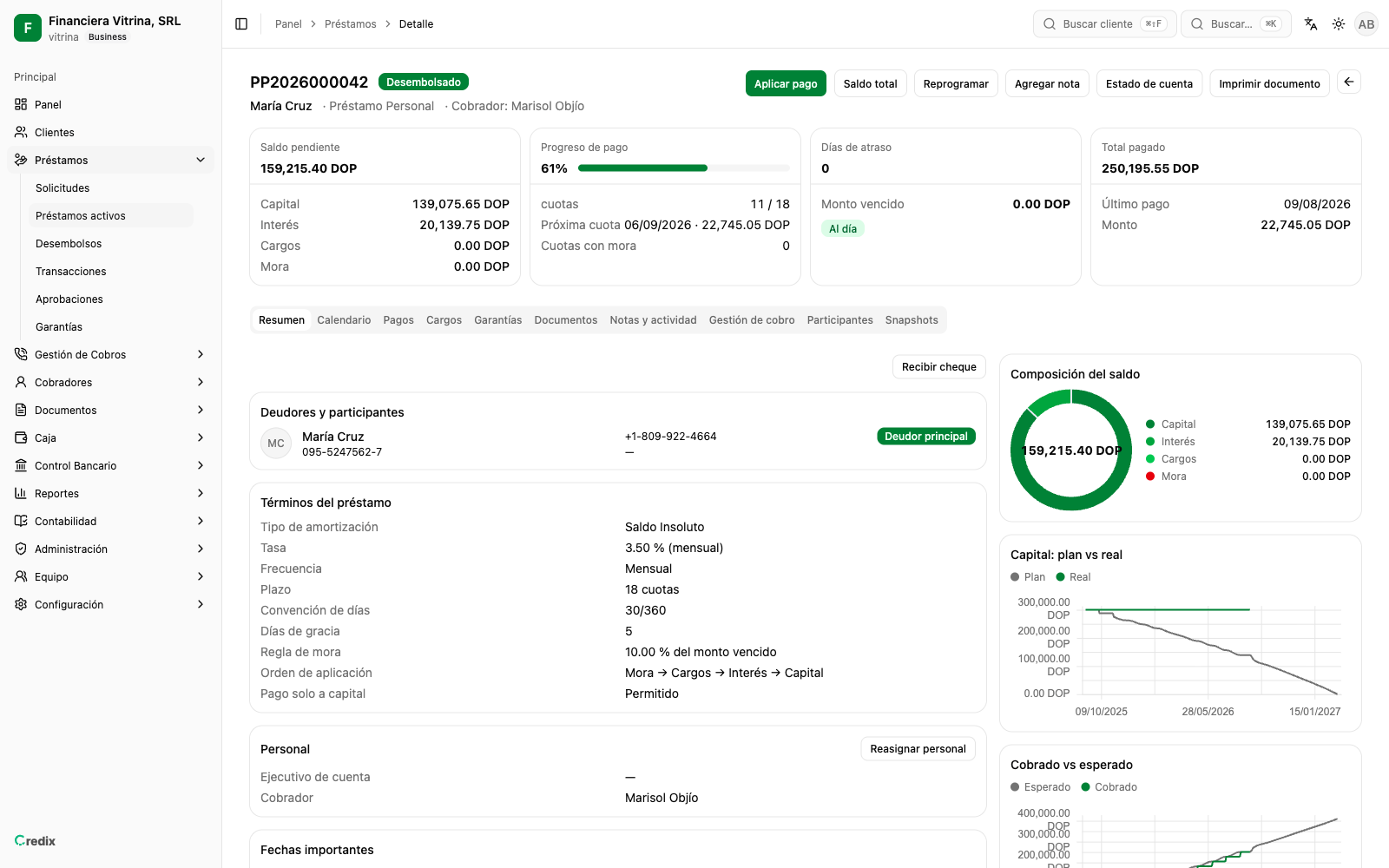1389x868 pixels.
Task: Open the Cargos tab
Action: coord(444,320)
